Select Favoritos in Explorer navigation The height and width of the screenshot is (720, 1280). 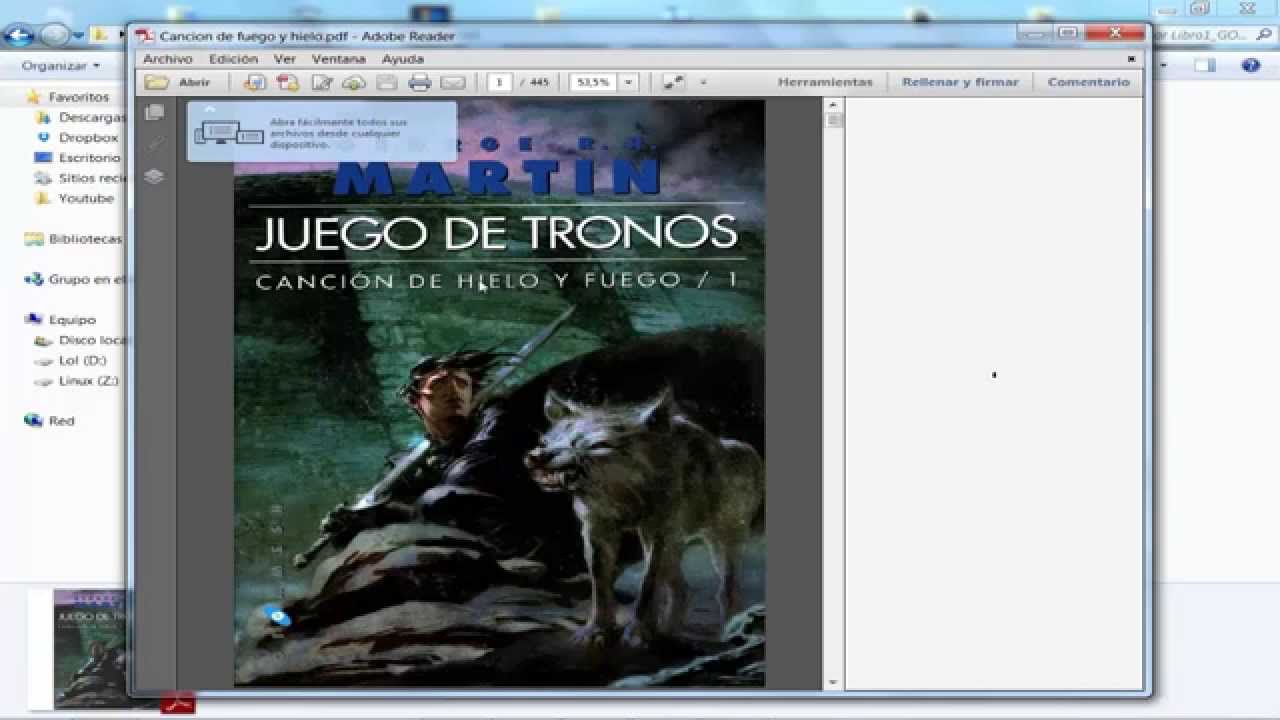(78, 97)
